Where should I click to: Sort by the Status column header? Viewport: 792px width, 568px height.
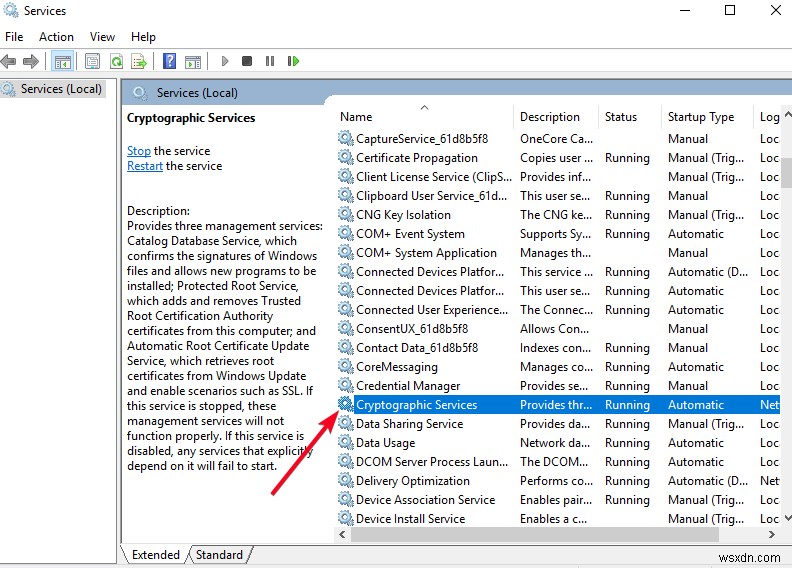pyautogui.click(x=629, y=117)
